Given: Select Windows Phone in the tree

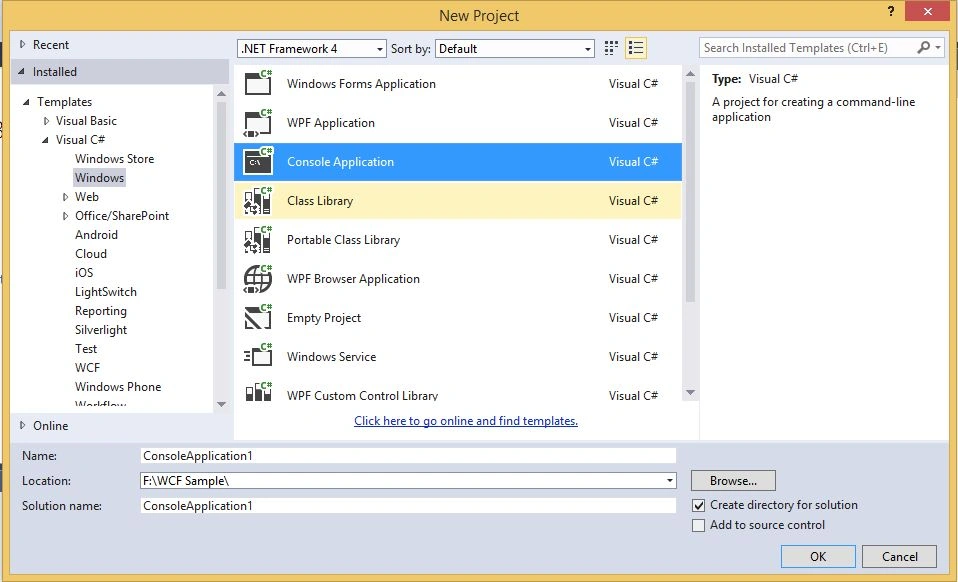Looking at the screenshot, I should tap(118, 387).
